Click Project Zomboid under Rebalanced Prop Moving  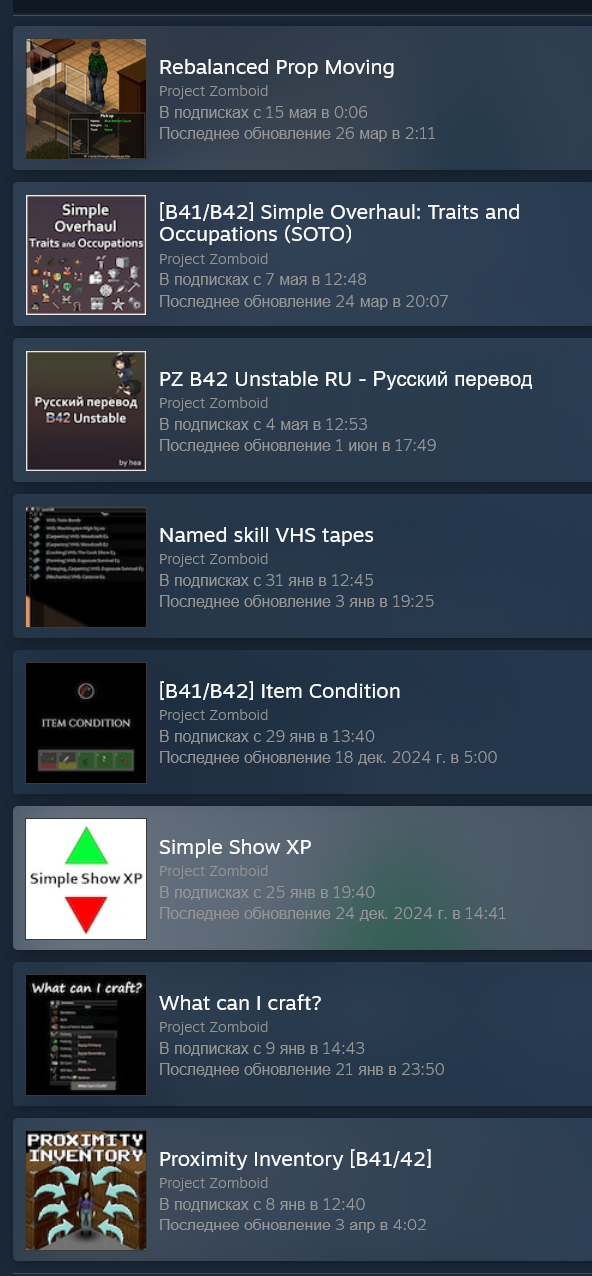pos(214,91)
